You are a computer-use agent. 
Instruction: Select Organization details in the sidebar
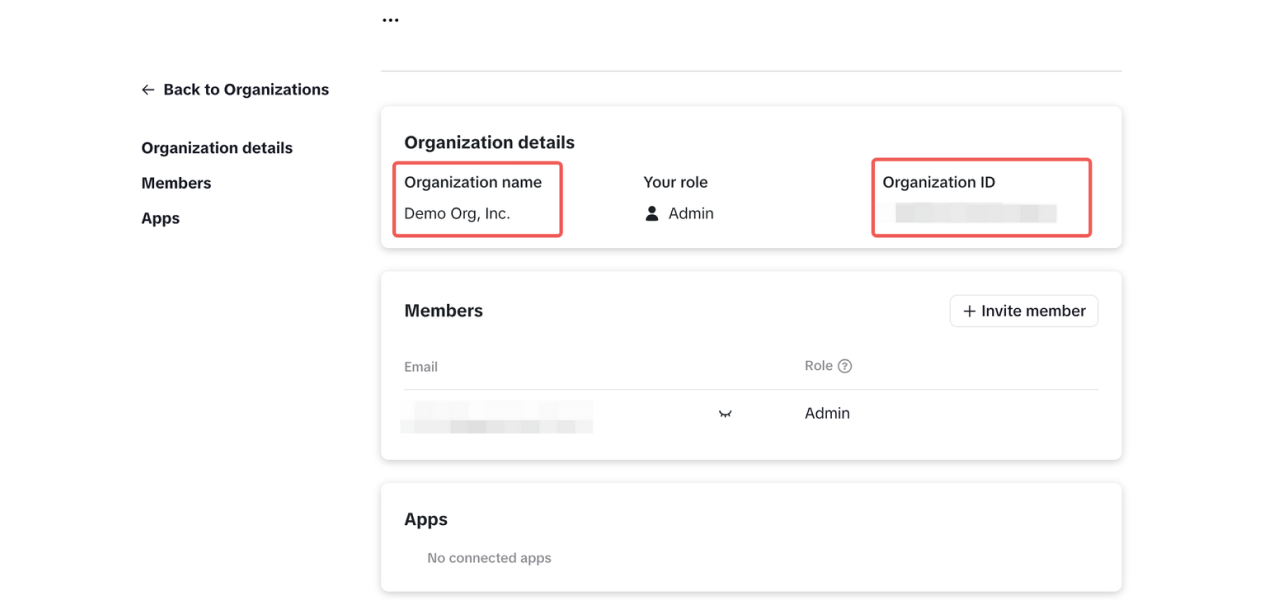[217, 148]
